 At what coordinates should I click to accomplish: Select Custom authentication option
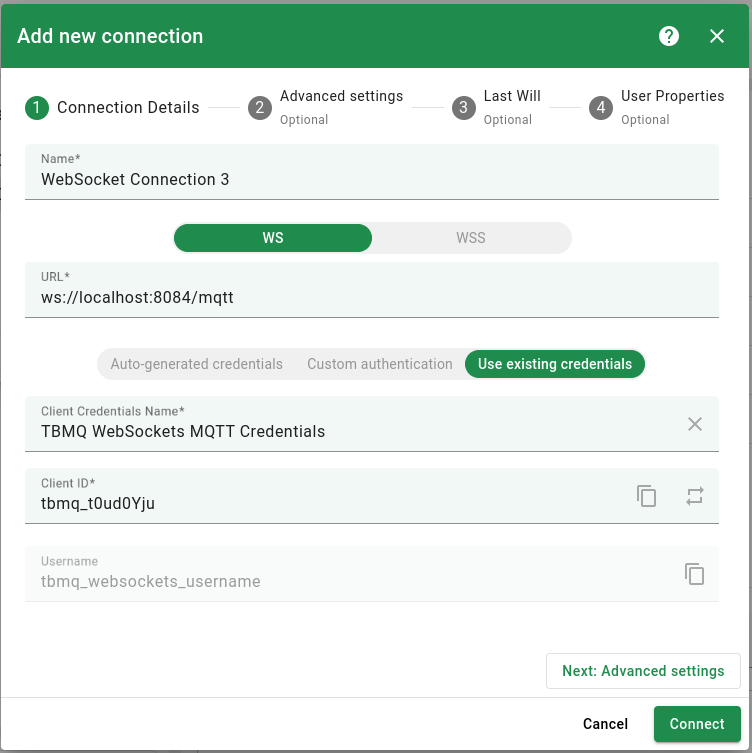coord(379,364)
